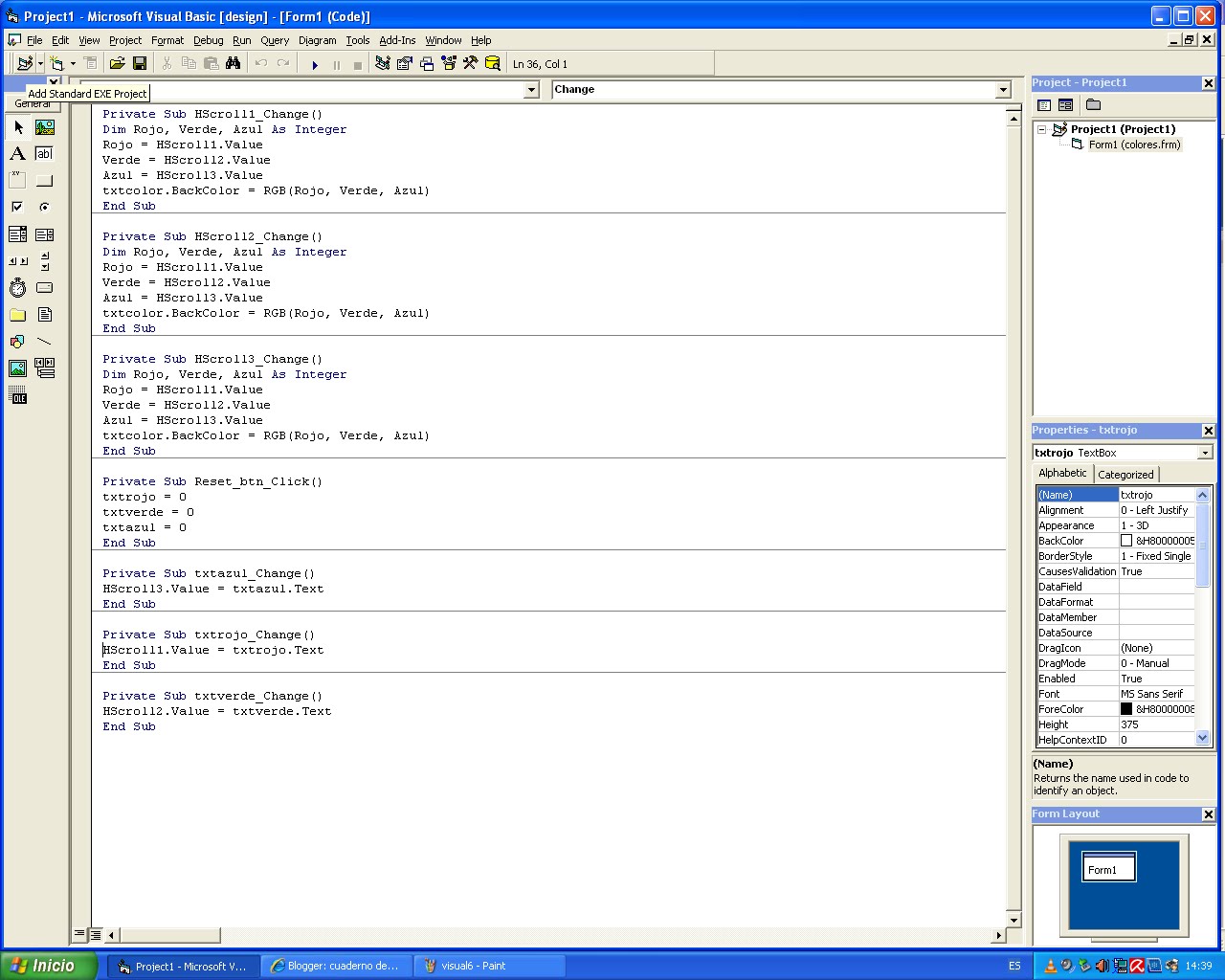Select the OLE control in the toolbox
The height and width of the screenshot is (980, 1225).
click(x=17, y=395)
